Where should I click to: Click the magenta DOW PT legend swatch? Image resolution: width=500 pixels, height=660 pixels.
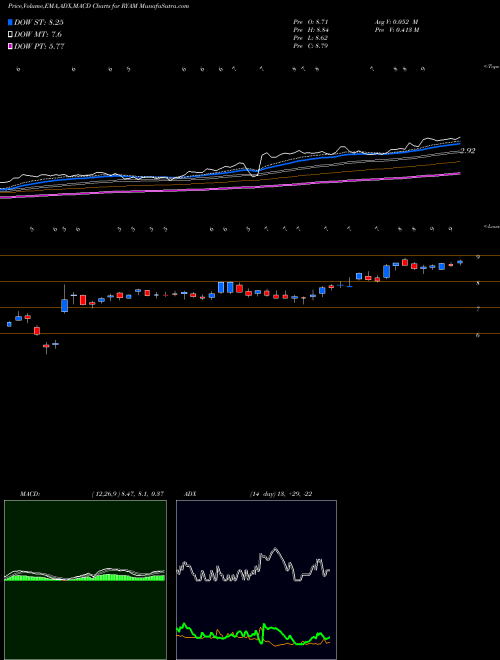(x=10, y=46)
